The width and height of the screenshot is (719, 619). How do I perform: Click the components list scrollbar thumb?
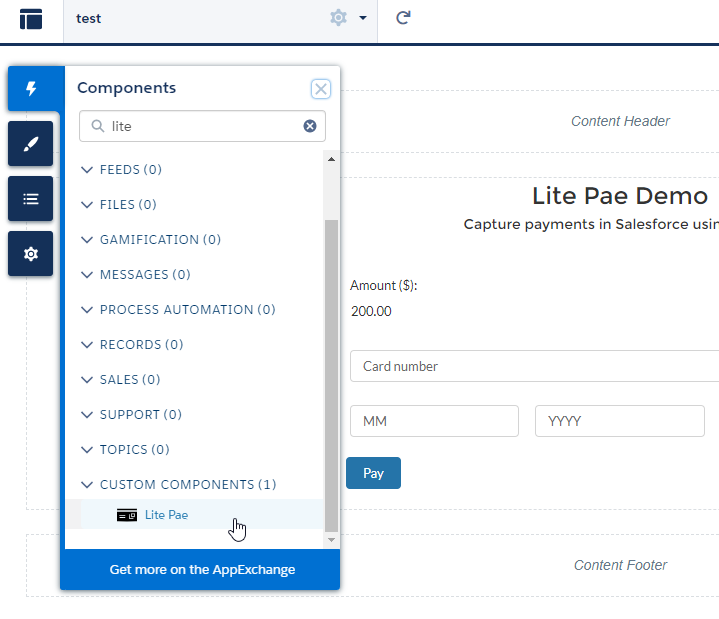pyautogui.click(x=331, y=376)
